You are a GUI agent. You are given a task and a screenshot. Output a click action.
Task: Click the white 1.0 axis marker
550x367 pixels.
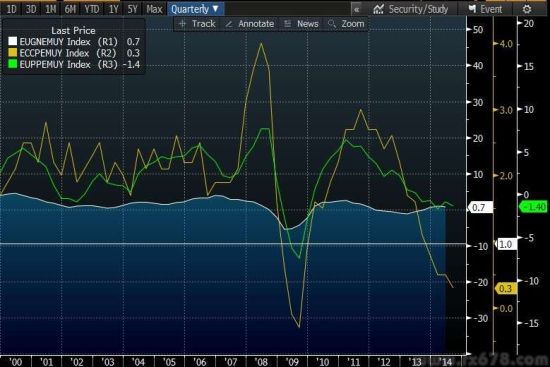point(506,244)
